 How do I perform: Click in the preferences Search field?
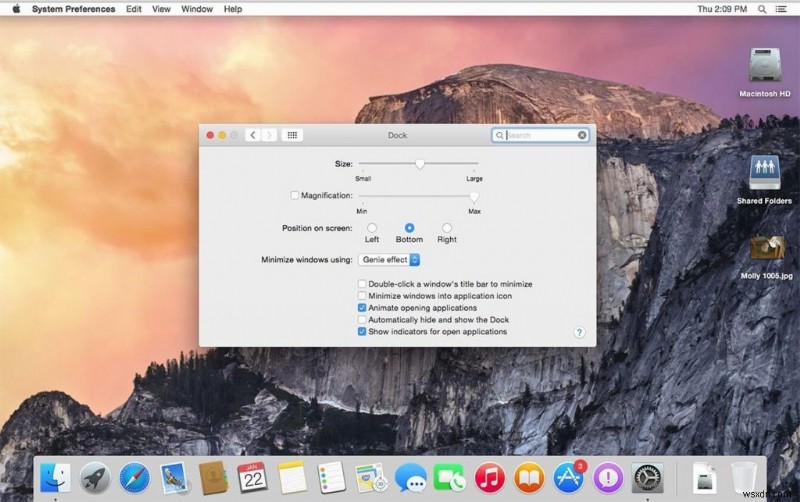tap(540, 135)
